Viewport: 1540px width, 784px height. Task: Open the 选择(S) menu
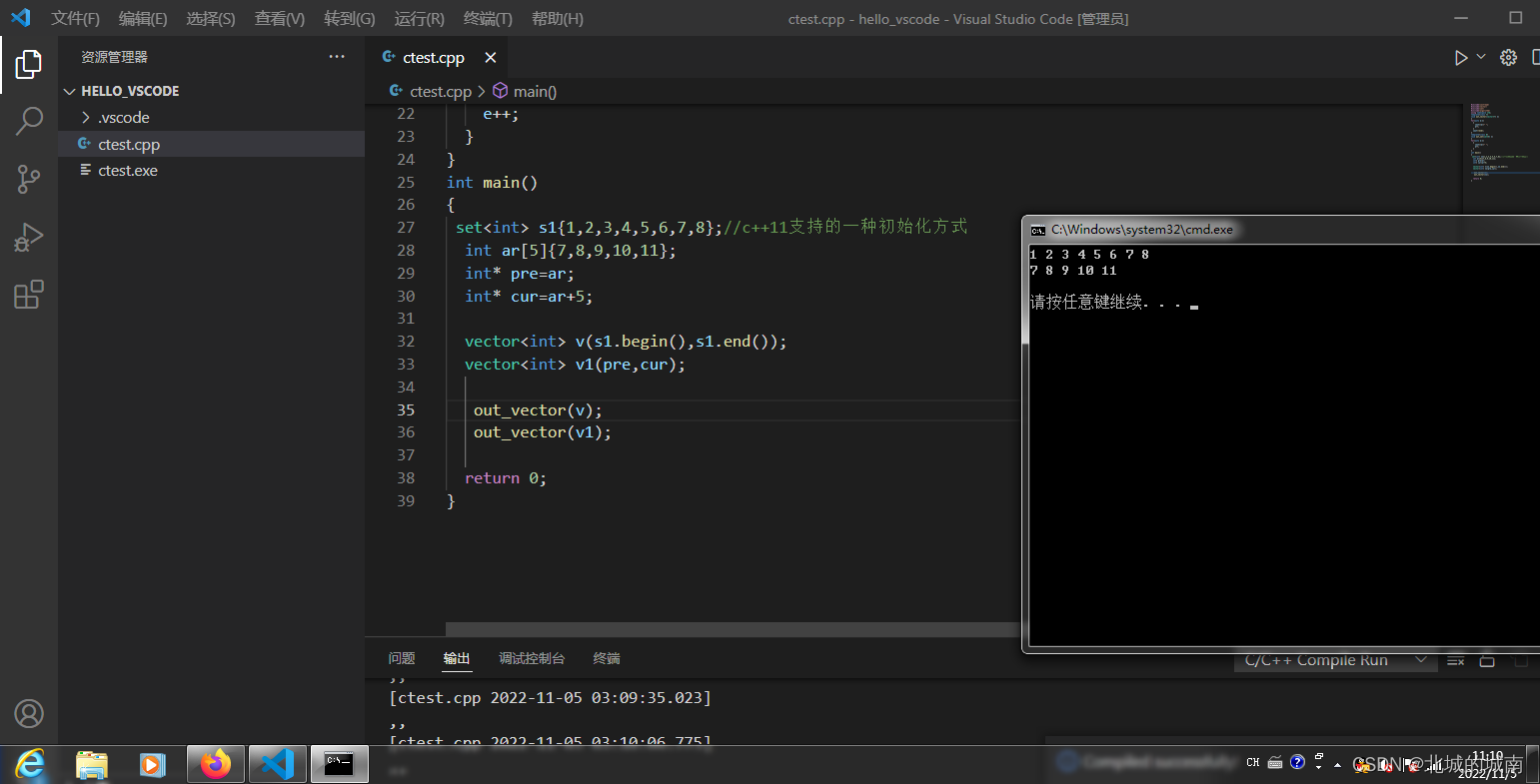[211, 19]
